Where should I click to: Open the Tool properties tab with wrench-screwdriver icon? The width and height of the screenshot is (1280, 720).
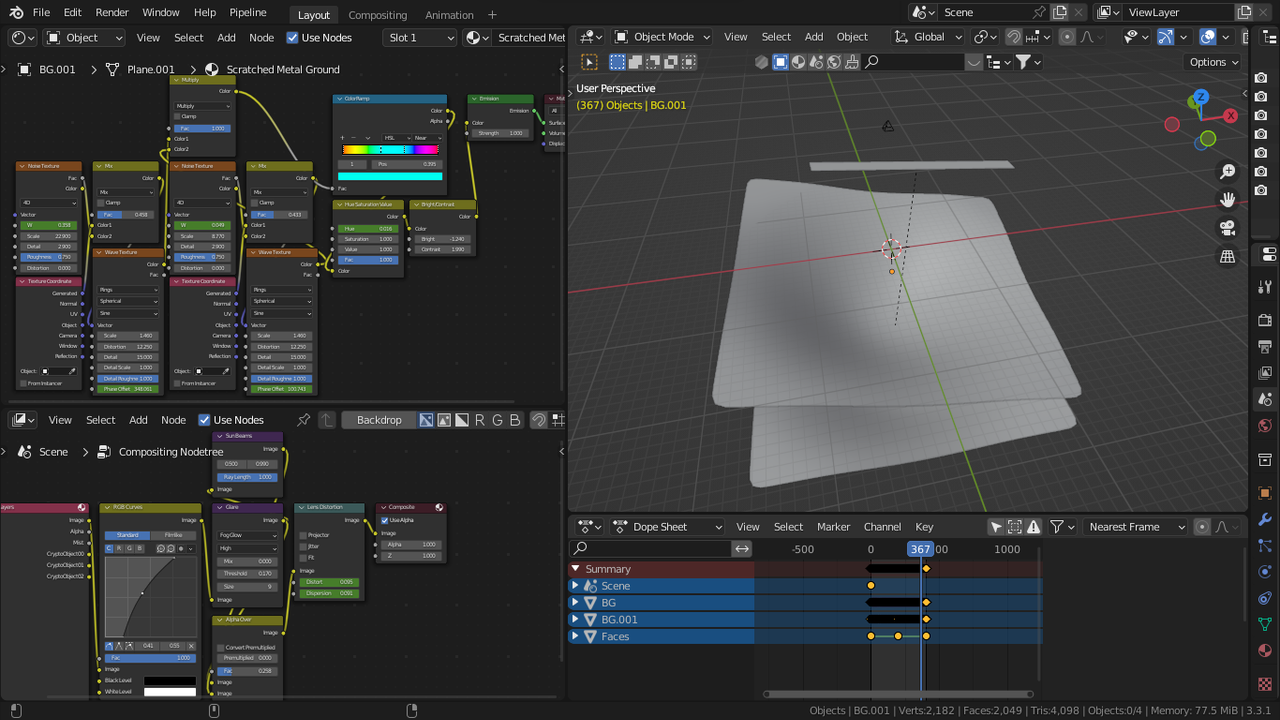[x=1265, y=288]
